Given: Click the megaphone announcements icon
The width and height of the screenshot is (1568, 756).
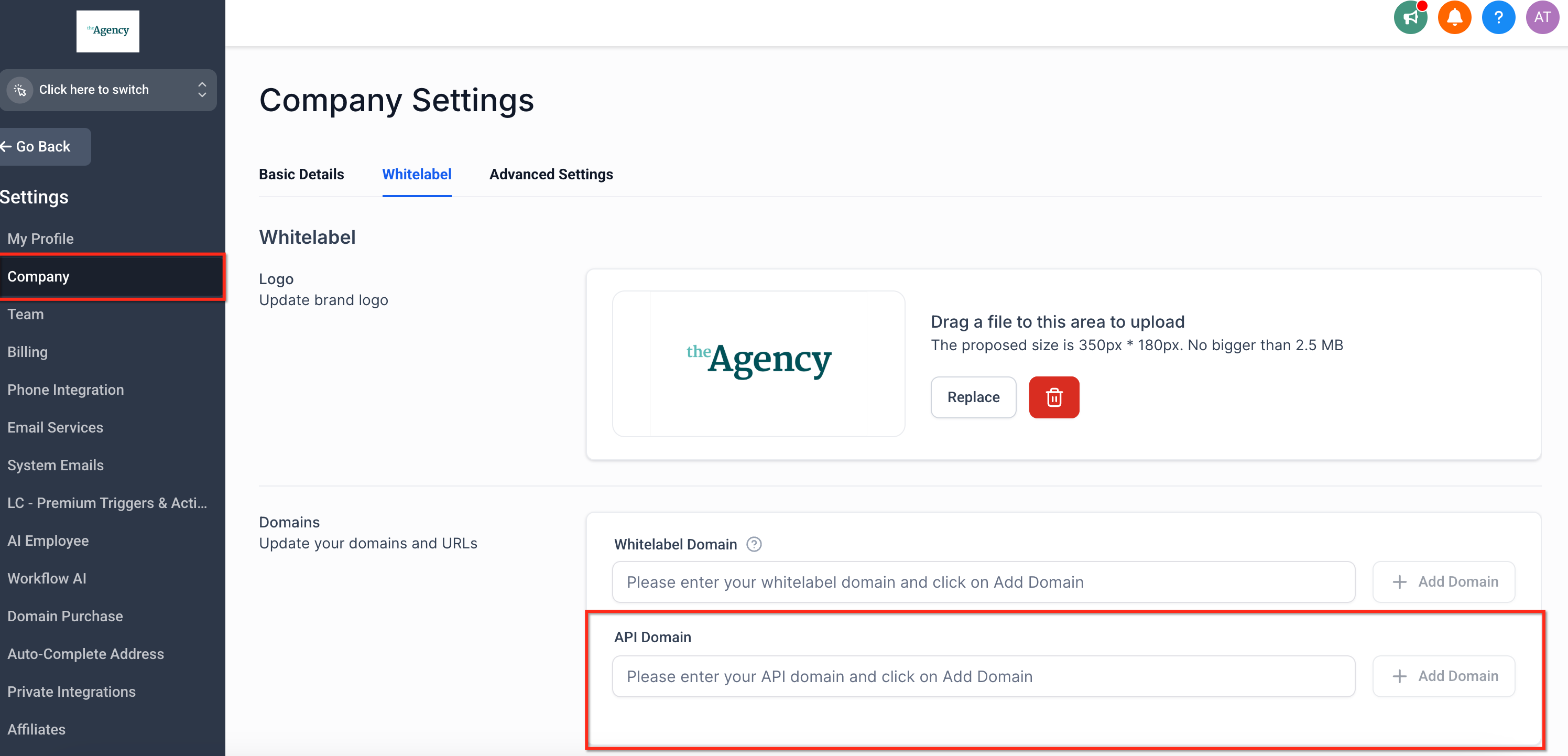Looking at the screenshot, I should (1410, 17).
